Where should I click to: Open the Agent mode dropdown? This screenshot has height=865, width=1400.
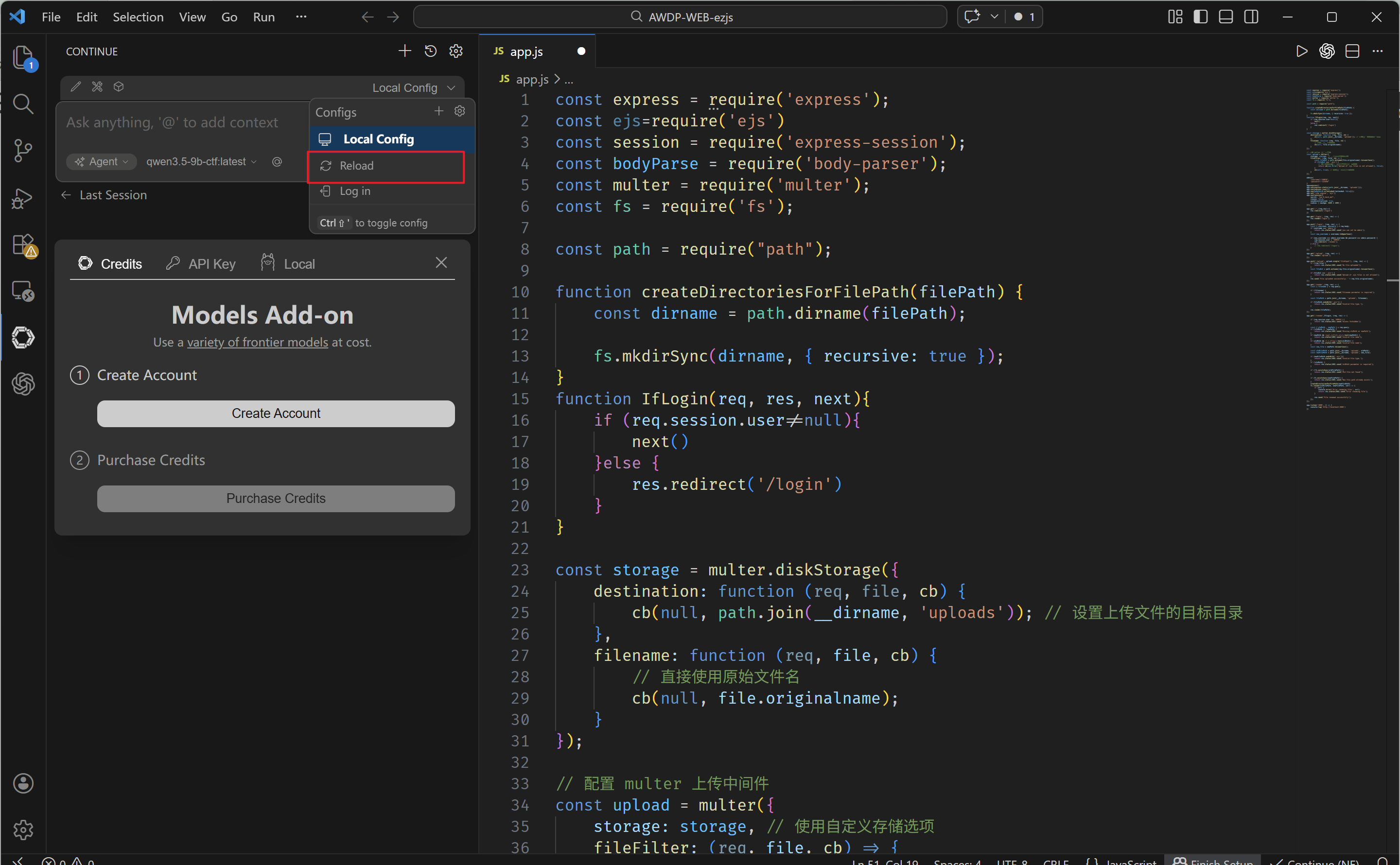click(x=102, y=162)
